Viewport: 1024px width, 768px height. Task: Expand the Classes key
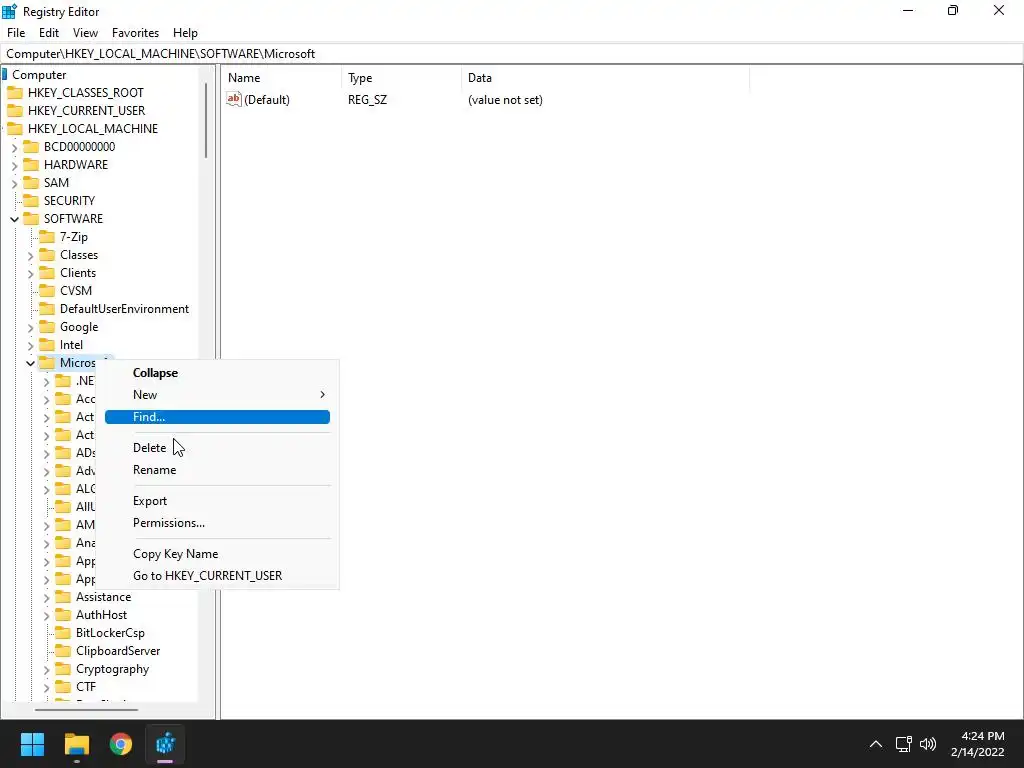[x=30, y=255]
